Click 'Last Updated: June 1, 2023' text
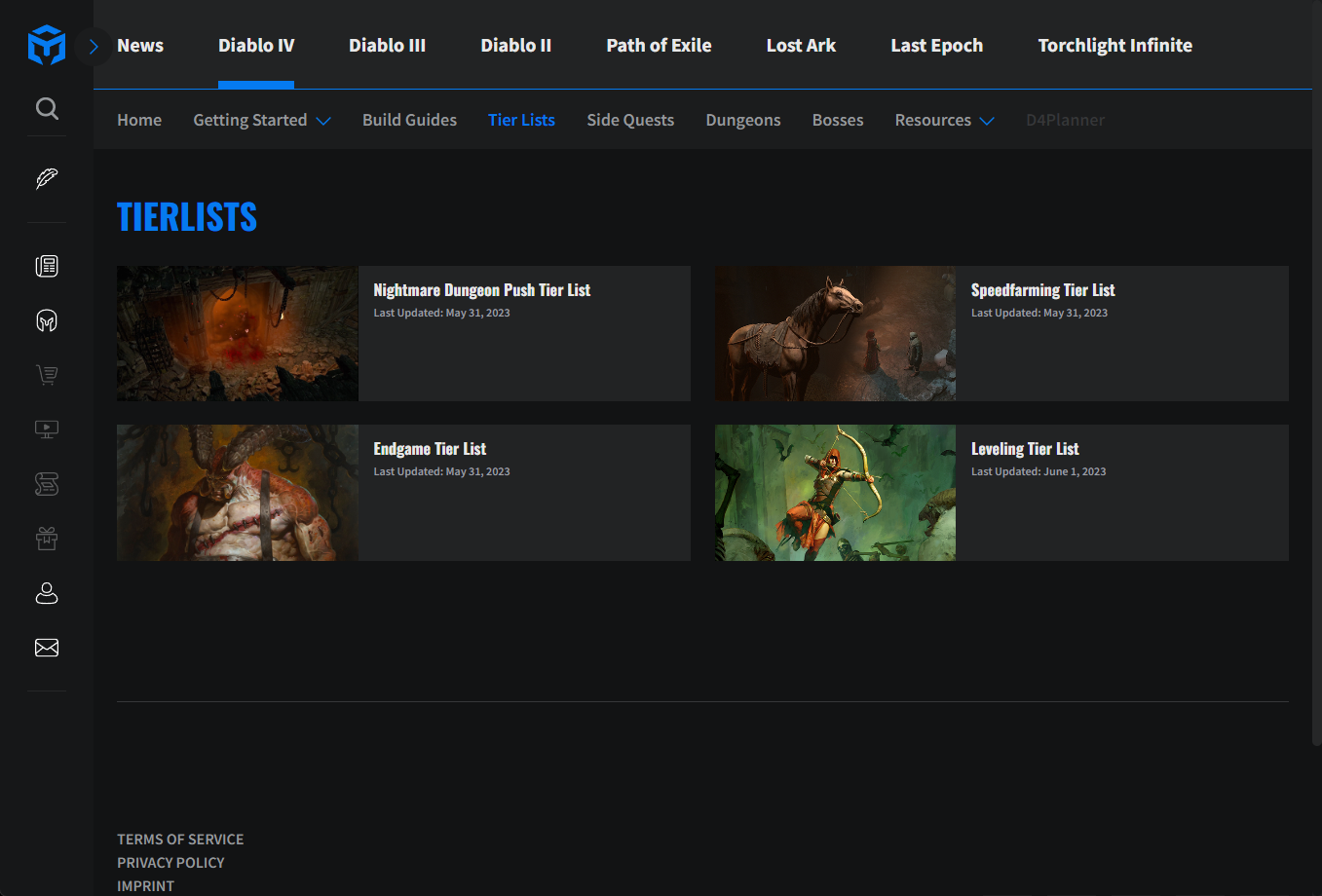Screen dimensions: 1322x896 click(x=1039, y=471)
